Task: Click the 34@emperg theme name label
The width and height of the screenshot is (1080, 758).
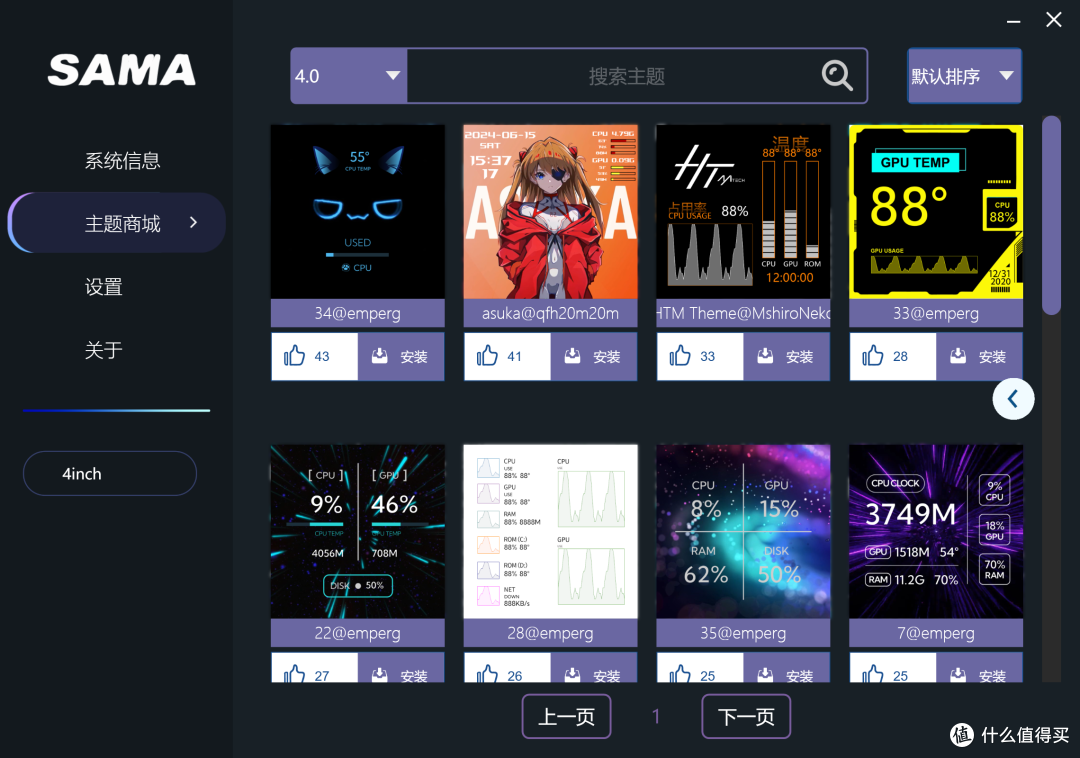Action: [357, 313]
